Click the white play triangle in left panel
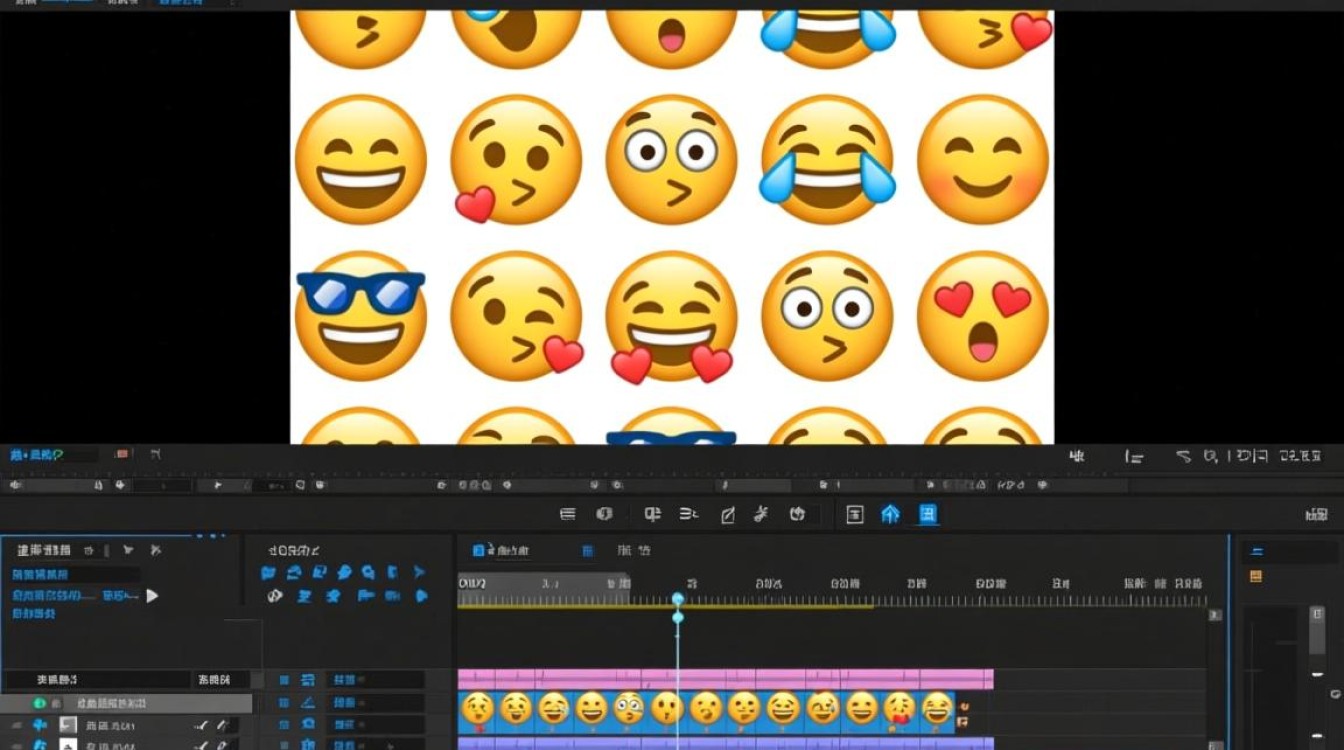Viewport: 1344px width, 750px height. [x=152, y=596]
